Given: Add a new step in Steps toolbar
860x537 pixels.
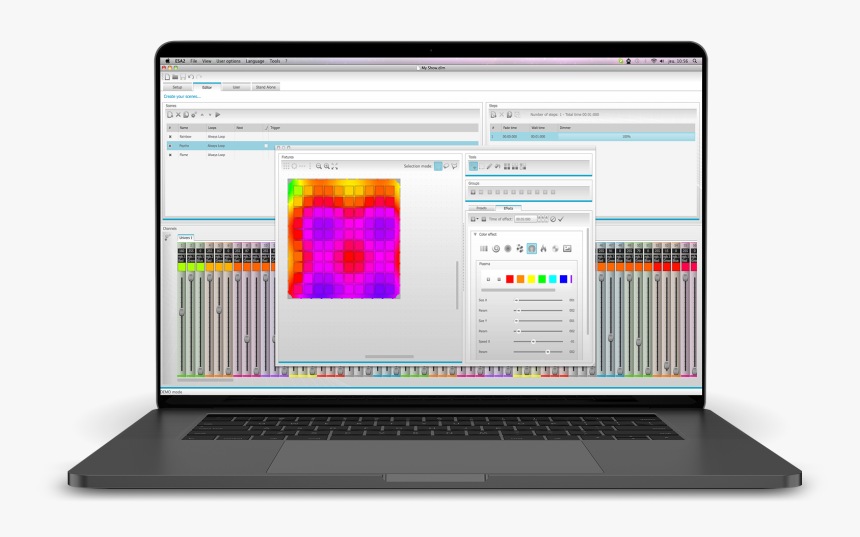Looking at the screenshot, I should click(x=493, y=115).
